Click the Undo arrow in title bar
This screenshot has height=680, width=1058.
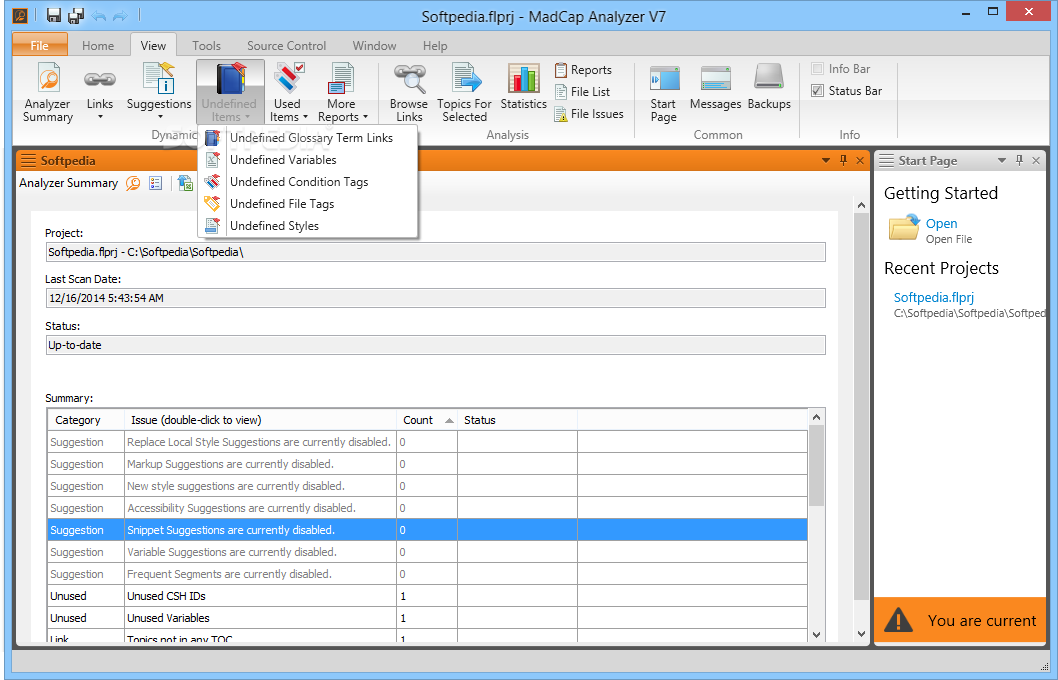(x=99, y=16)
